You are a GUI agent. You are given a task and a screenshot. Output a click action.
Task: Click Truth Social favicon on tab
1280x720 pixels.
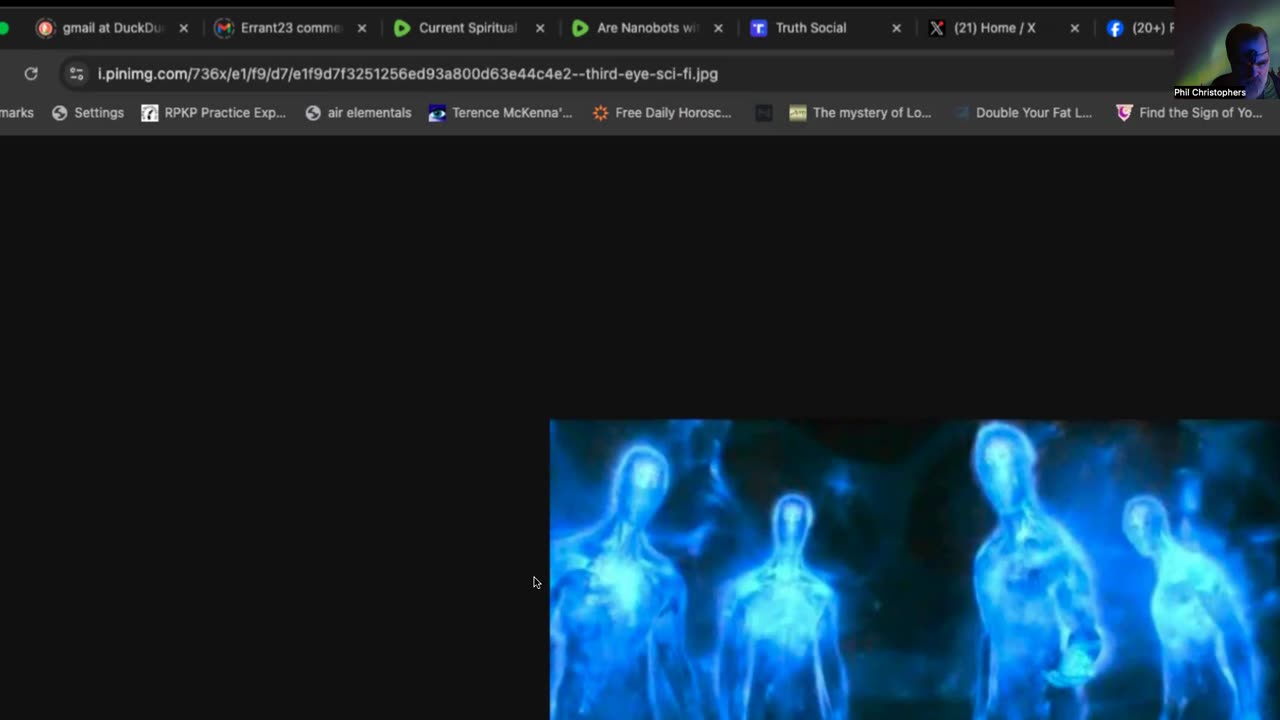tap(758, 28)
